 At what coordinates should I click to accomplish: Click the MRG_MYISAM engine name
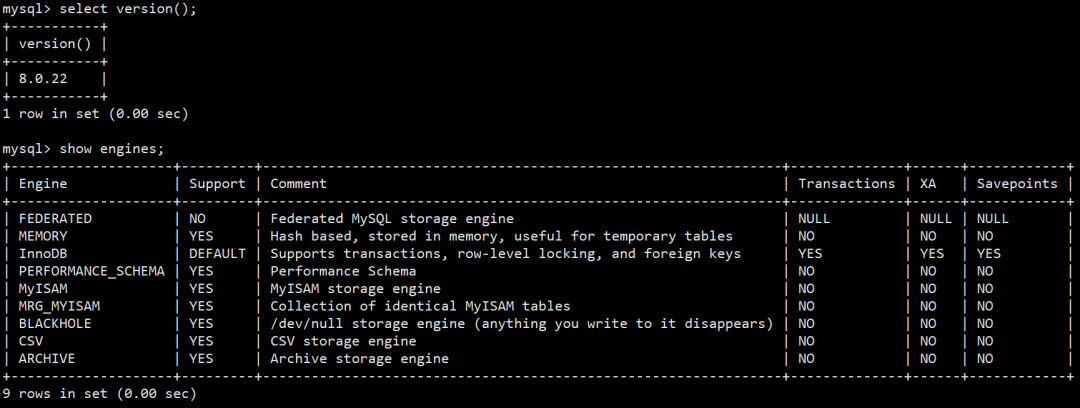(x=59, y=306)
